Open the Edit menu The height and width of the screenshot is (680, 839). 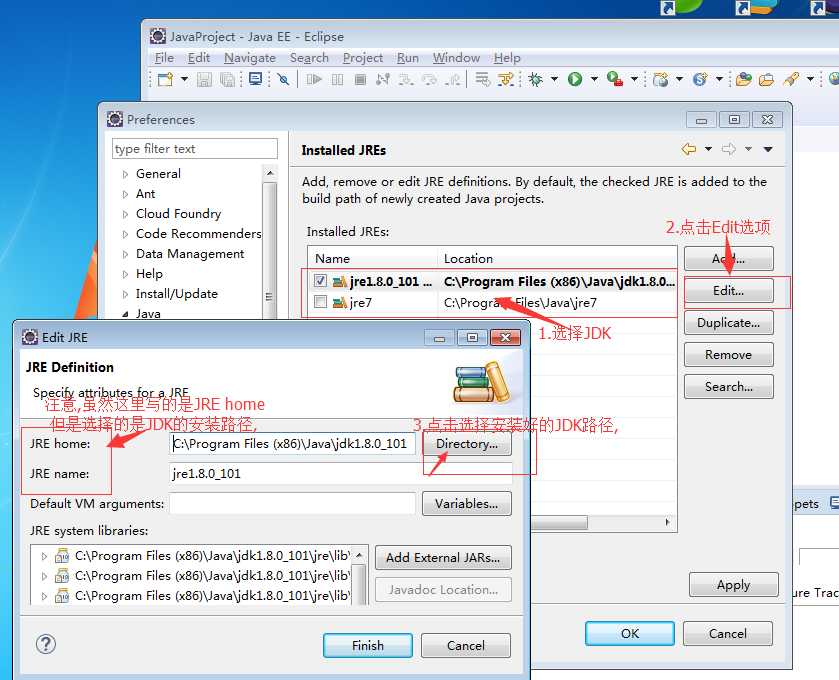pyautogui.click(x=199, y=58)
